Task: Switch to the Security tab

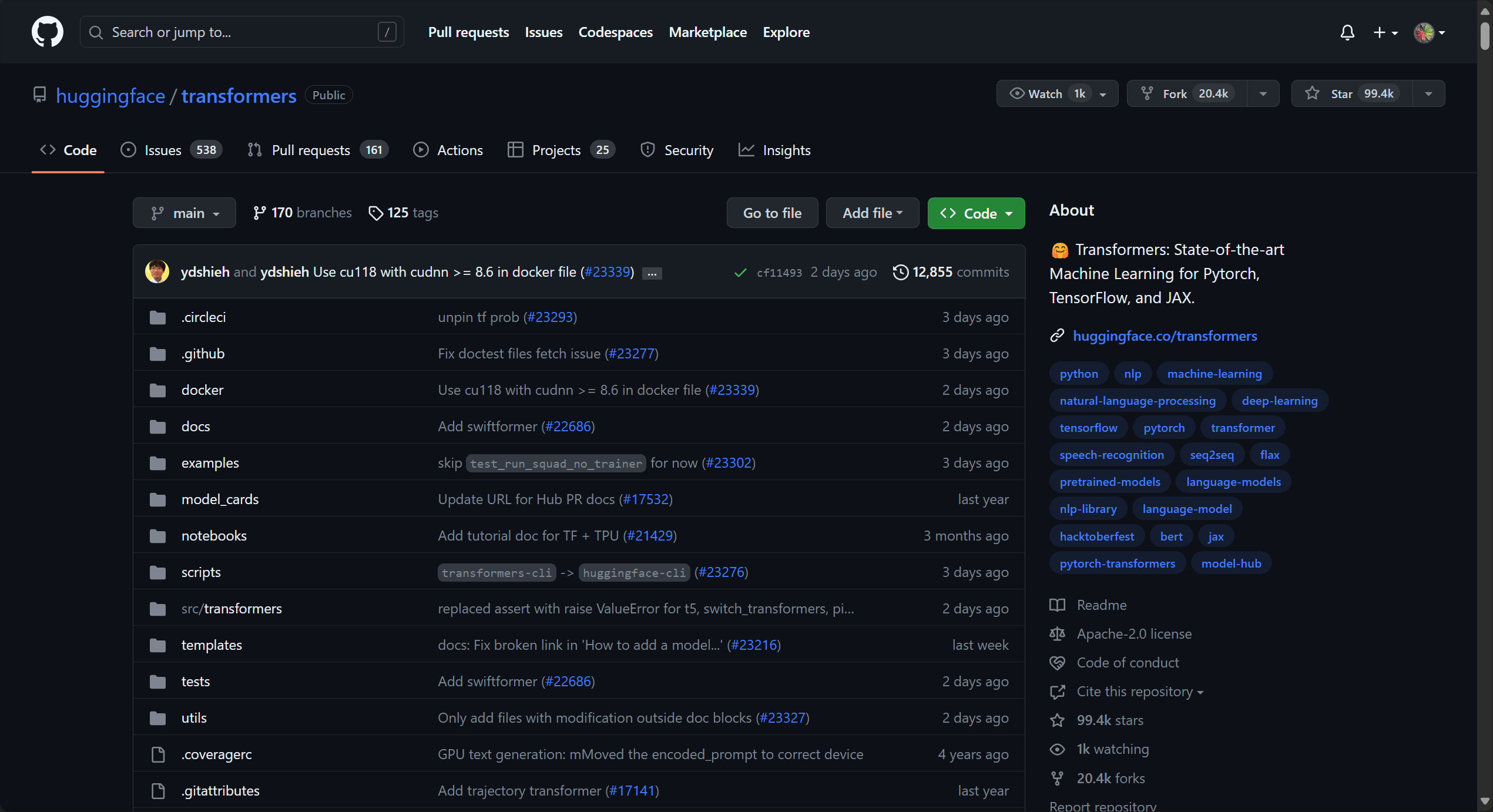Action: tap(677, 150)
